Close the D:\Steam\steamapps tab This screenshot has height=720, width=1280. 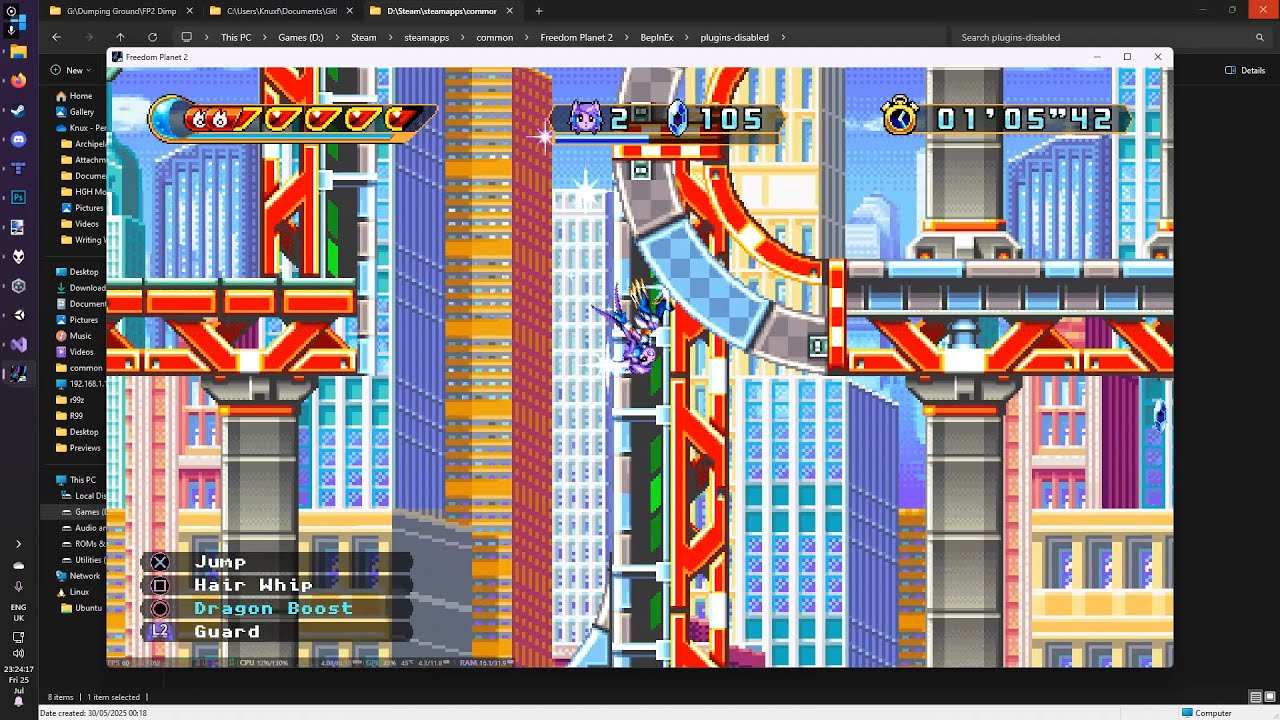tap(509, 11)
